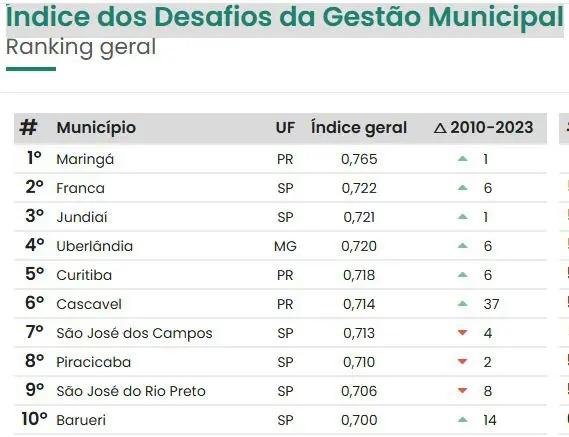Click the 10º rank cell for Barueri
Viewport: 569px width, 437px height.
click(34, 419)
